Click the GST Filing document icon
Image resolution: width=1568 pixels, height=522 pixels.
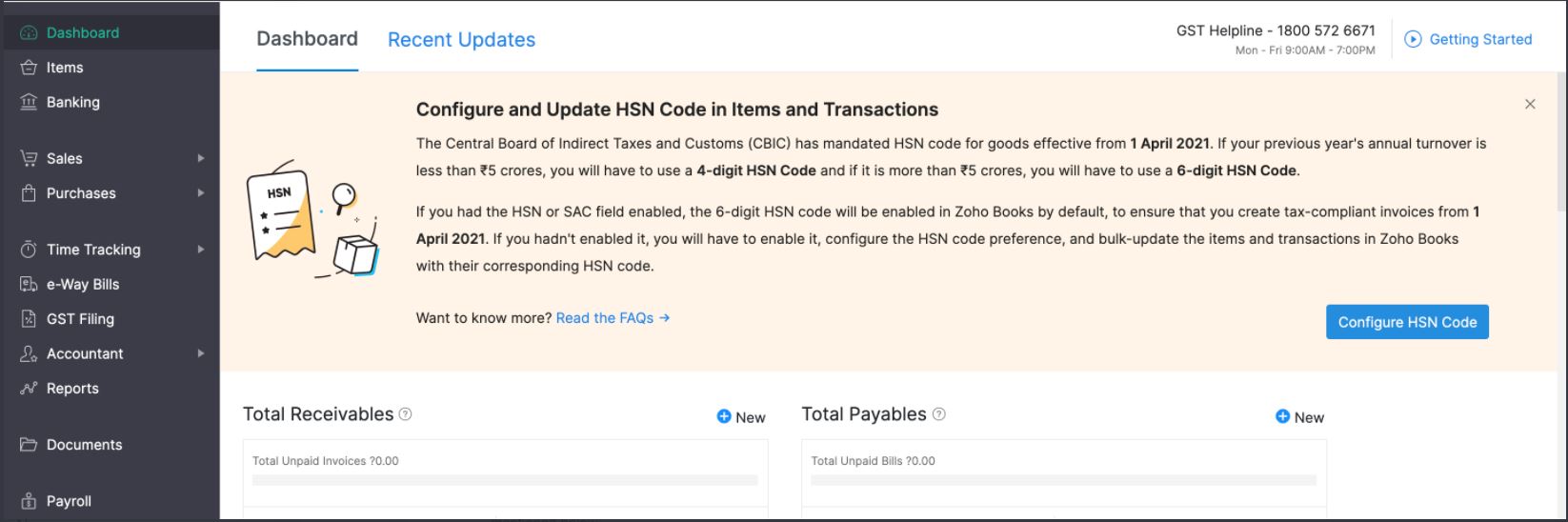29,319
